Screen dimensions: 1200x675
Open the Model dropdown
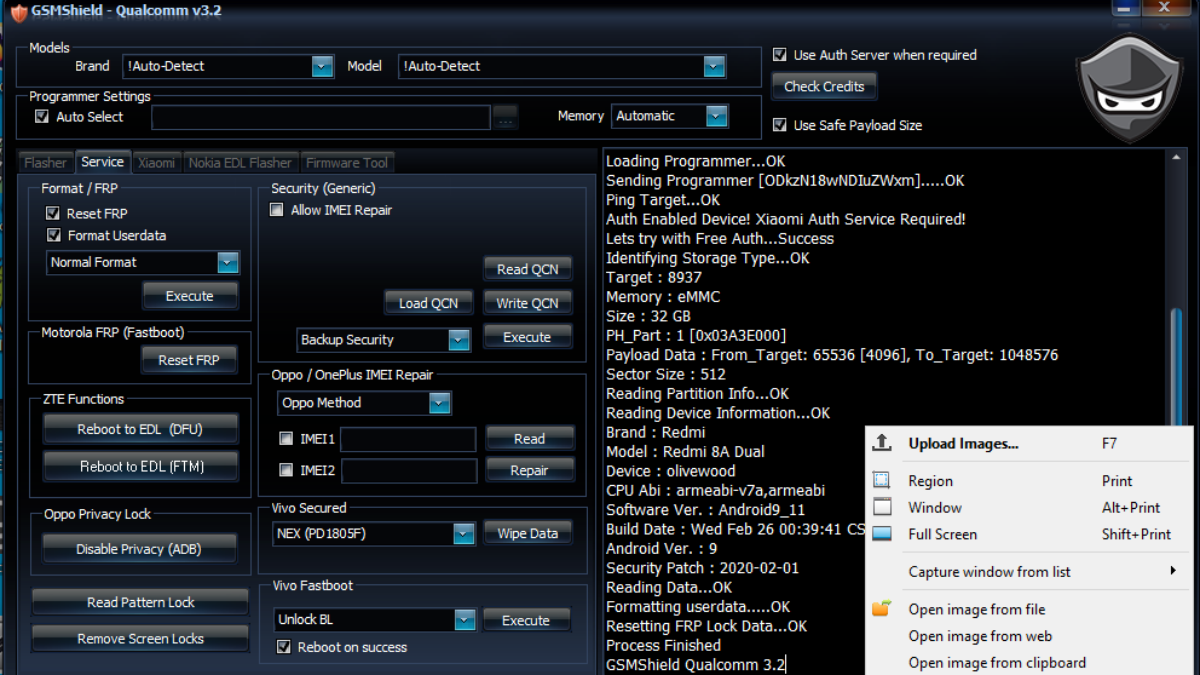(714, 66)
